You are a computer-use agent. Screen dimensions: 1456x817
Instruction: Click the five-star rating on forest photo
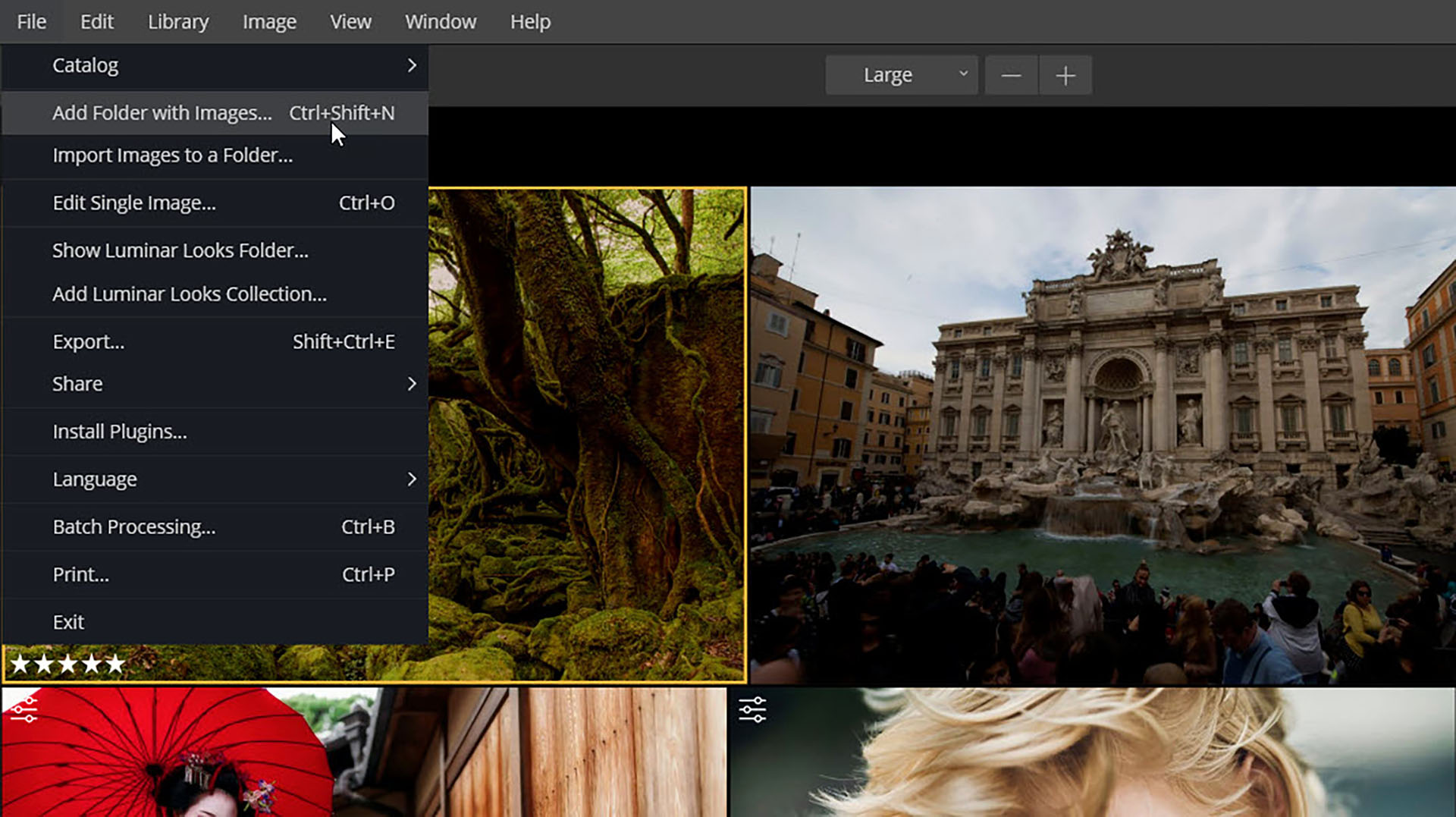point(67,665)
